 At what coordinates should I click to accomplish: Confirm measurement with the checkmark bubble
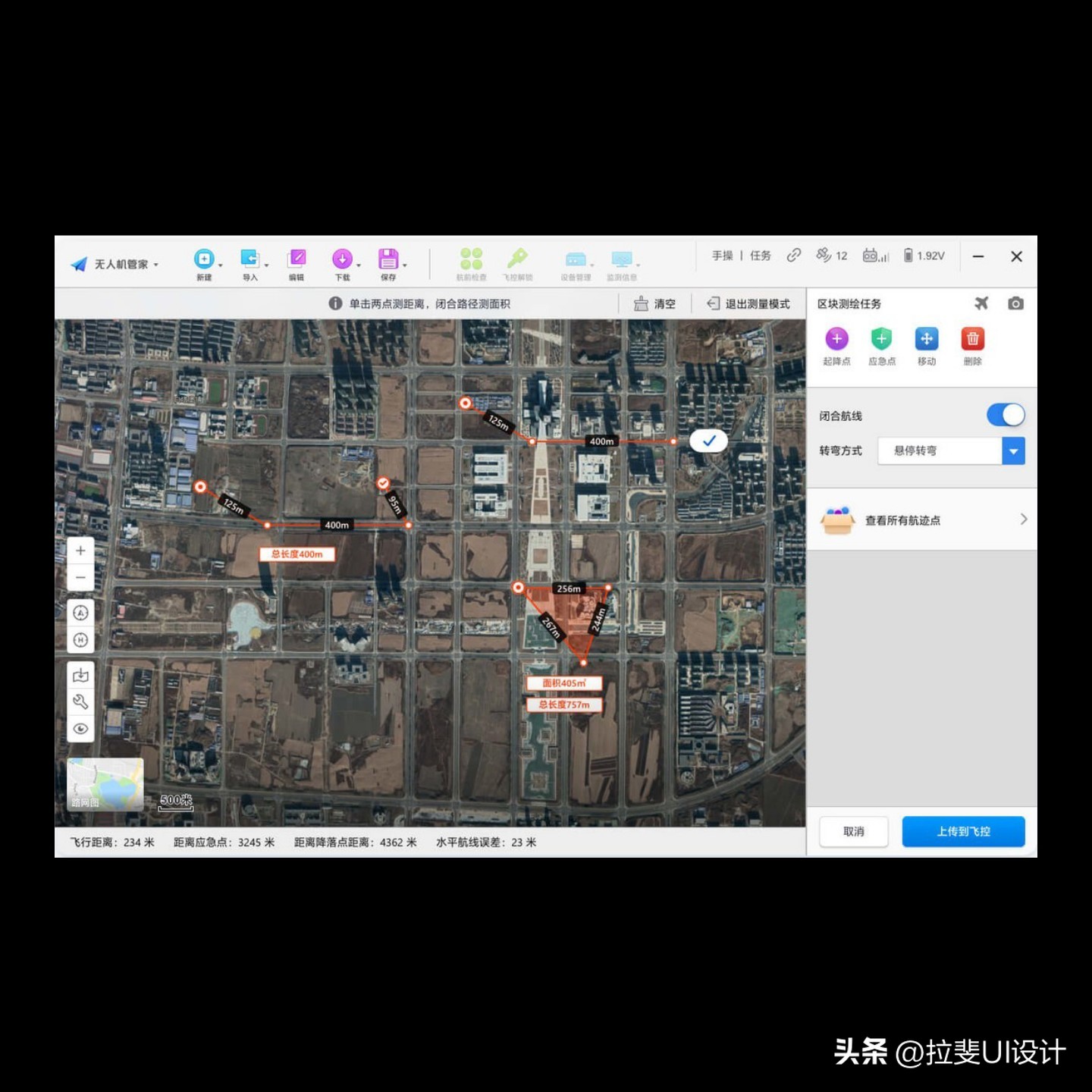[x=709, y=440]
